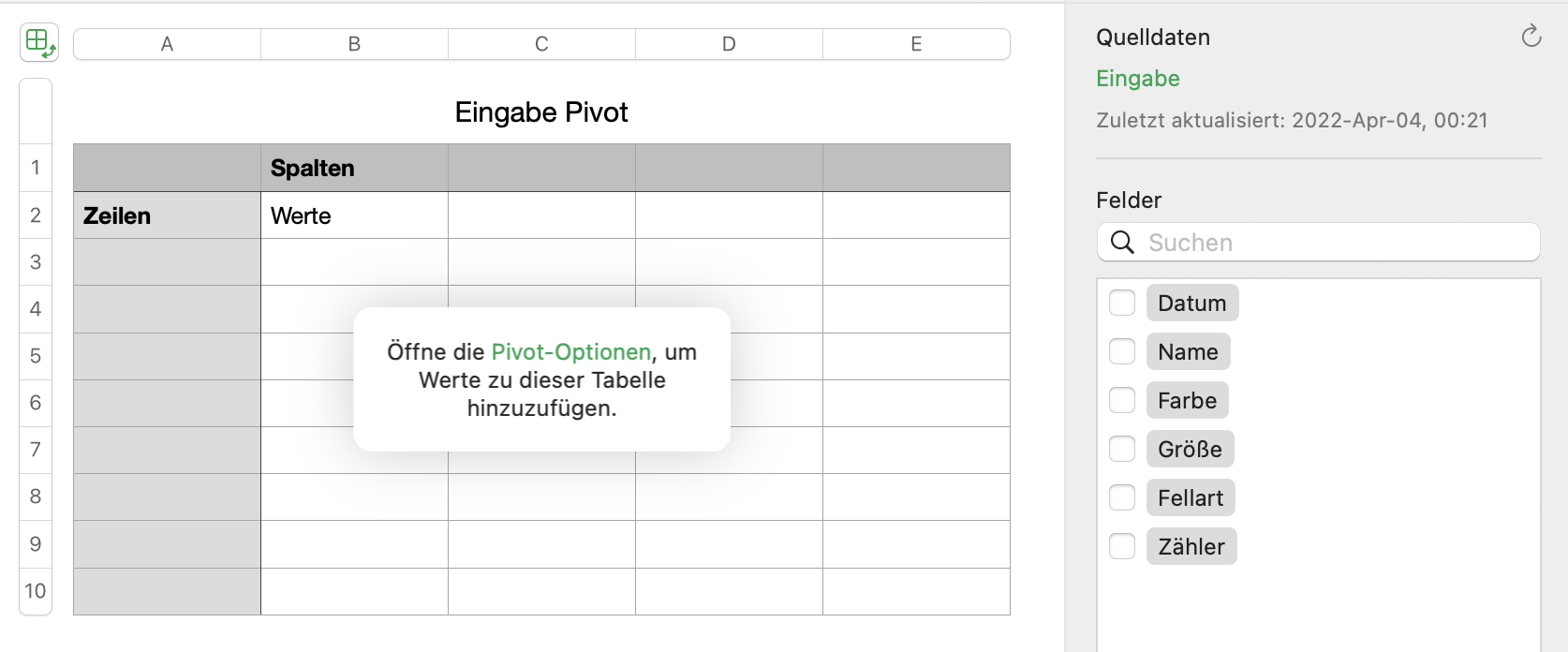Refresh the pivot source data

point(1531,37)
